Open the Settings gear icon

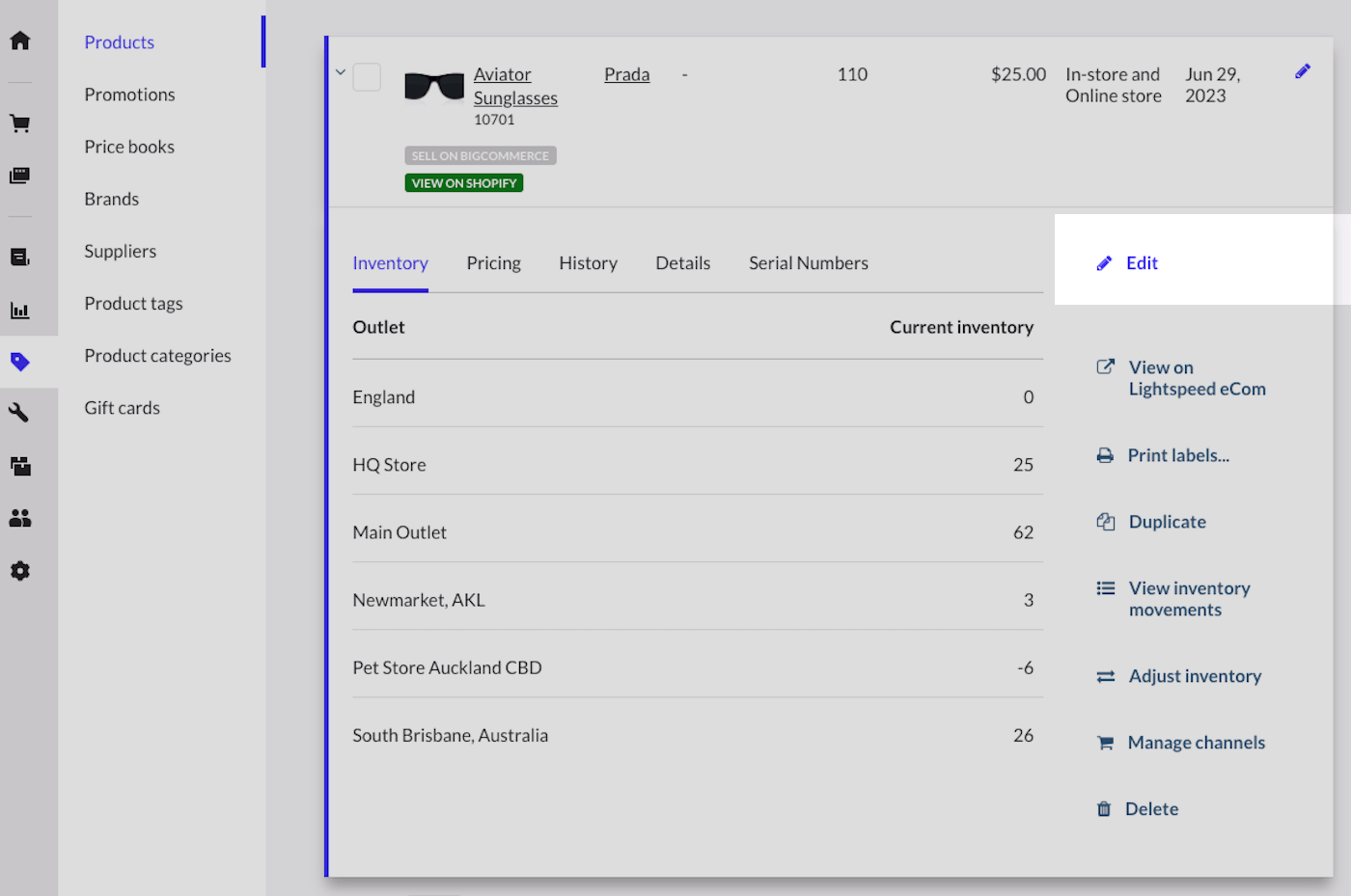[x=20, y=571]
